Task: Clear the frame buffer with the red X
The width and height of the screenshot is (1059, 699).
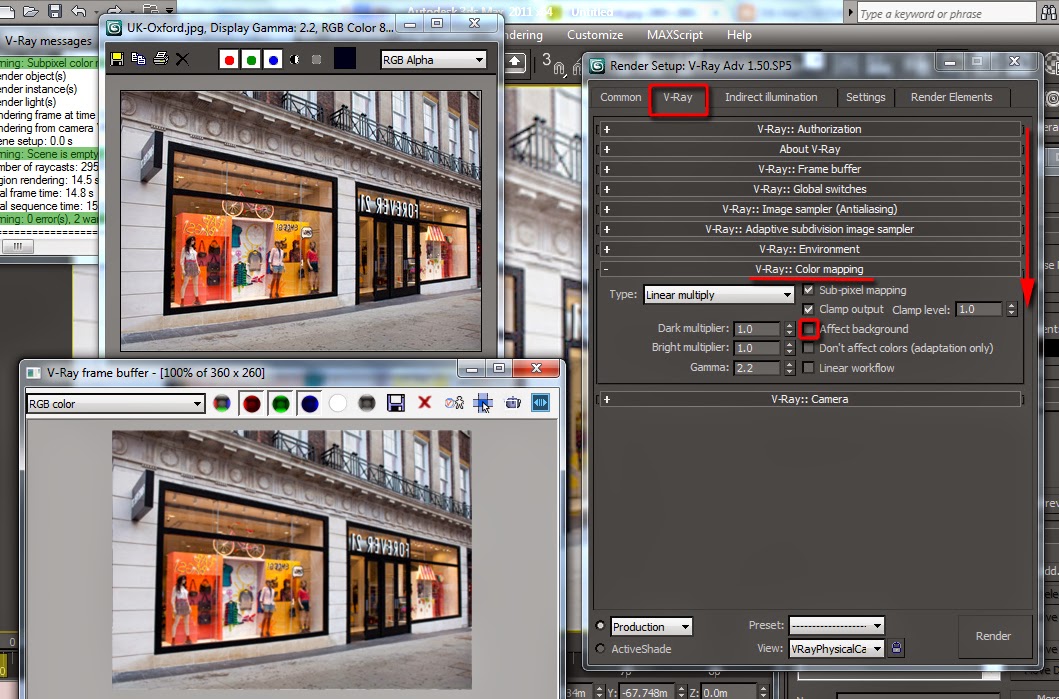Action: click(423, 402)
